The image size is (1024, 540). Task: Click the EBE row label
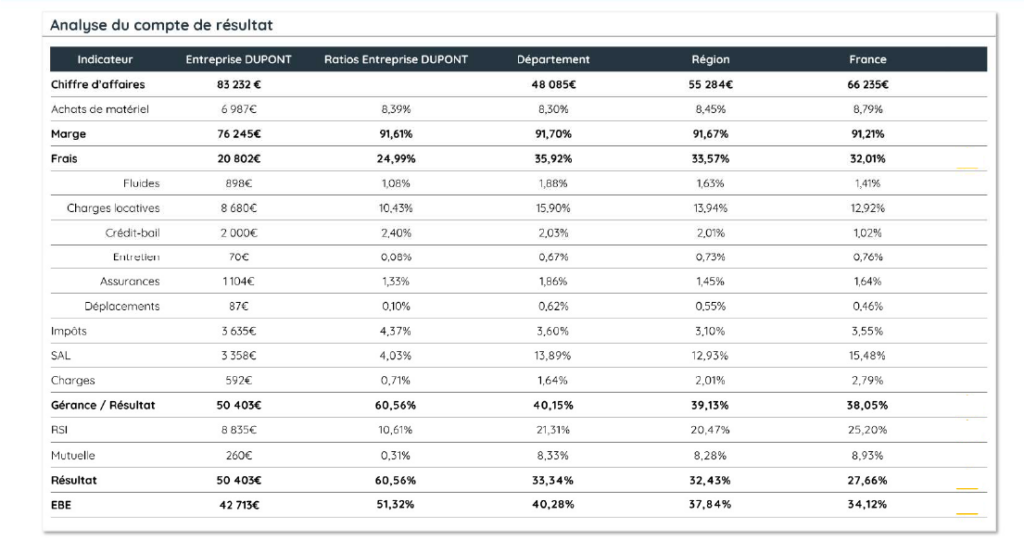tap(61, 505)
